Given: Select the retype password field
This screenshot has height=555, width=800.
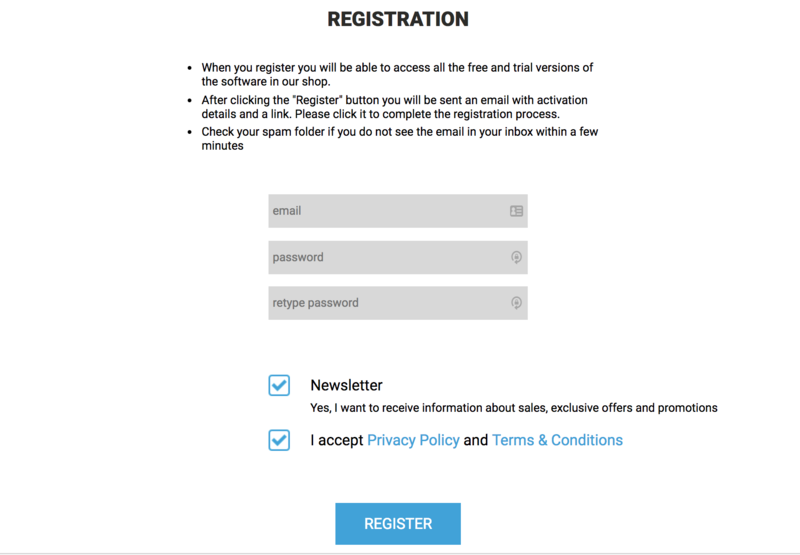Looking at the screenshot, I should pos(385,303).
